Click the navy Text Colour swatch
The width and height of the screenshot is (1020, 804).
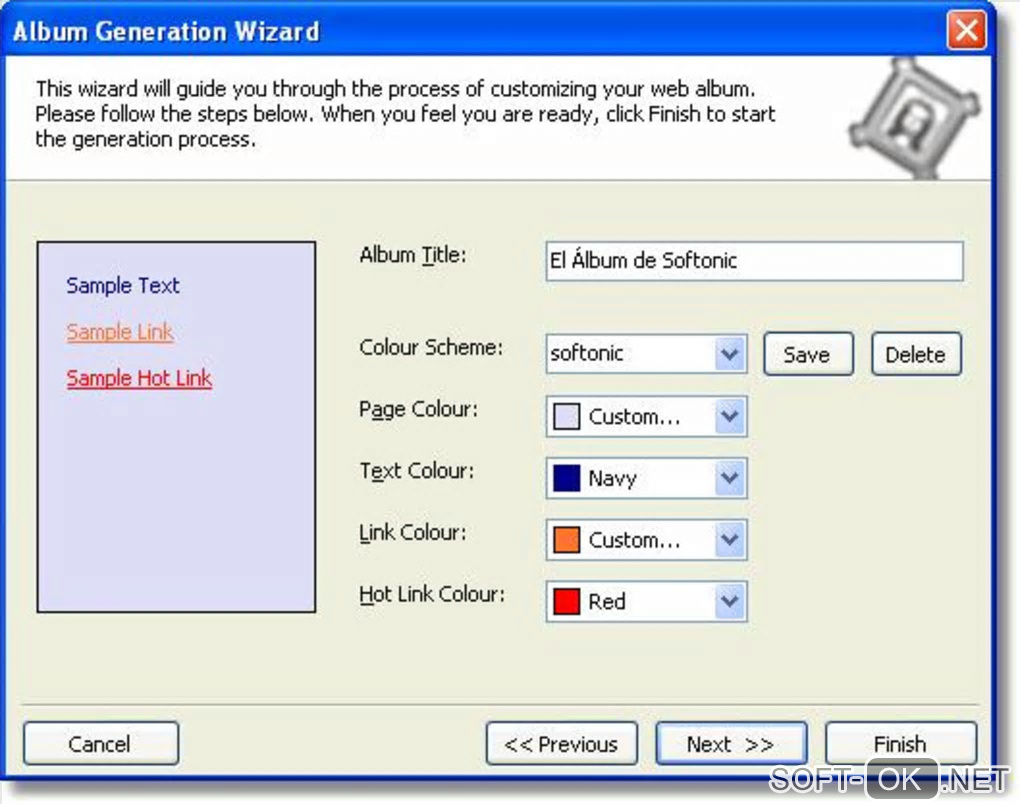(566, 478)
